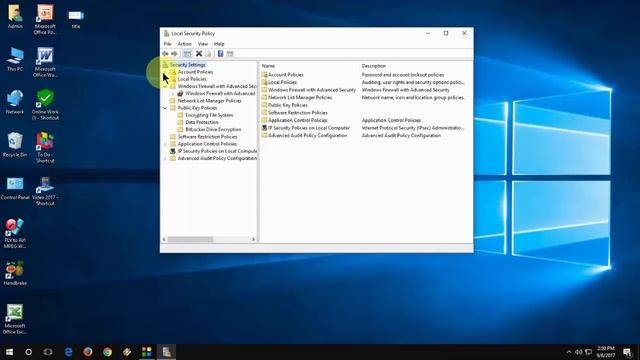640x360 pixels.
Task: Select the FLV to AVI MPEG desktop icon
Action: coord(15,233)
